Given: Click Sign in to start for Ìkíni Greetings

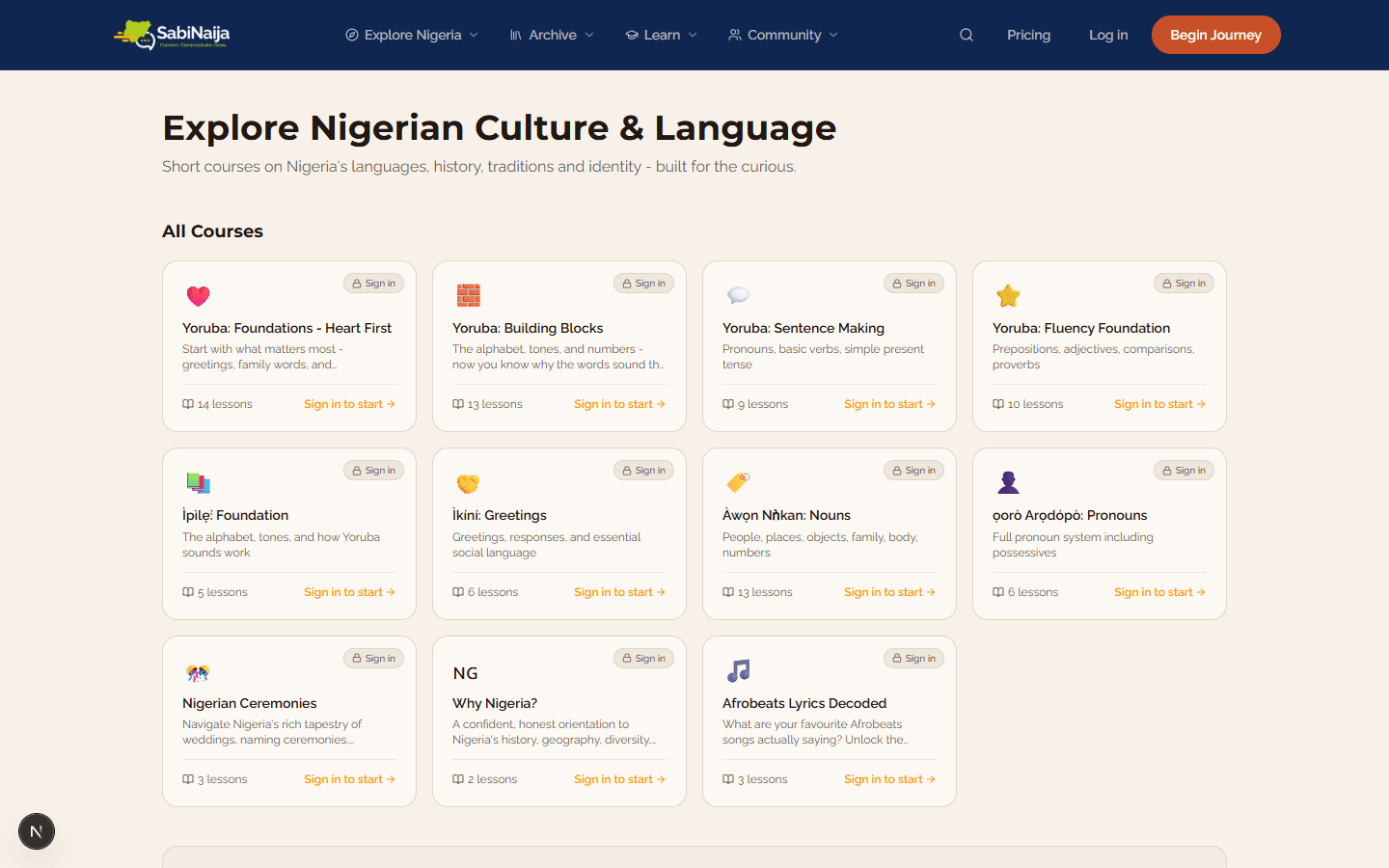Looking at the screenshot, I should pyautogui.click(x=620, y=592).
